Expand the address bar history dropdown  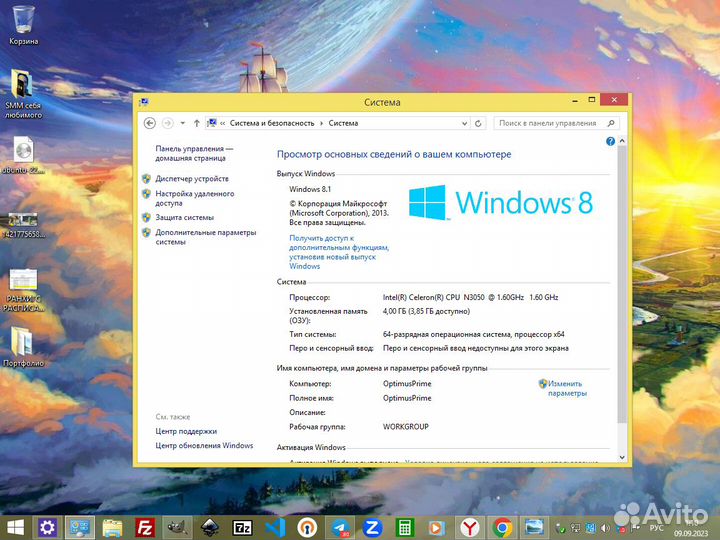click(465, 123)
